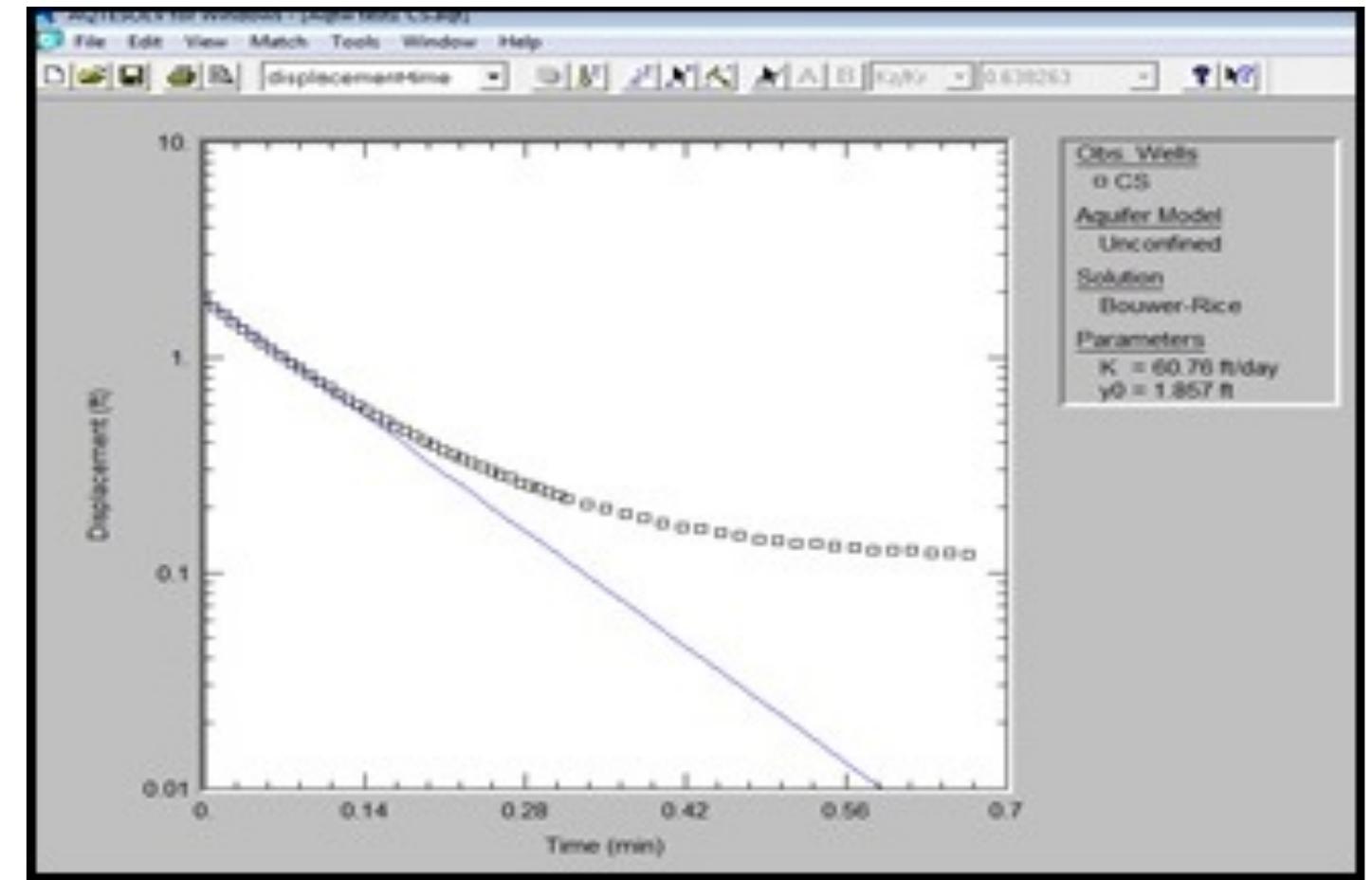Click the pencil-like icon left of the A-button arrow icon

coord(721,76)
